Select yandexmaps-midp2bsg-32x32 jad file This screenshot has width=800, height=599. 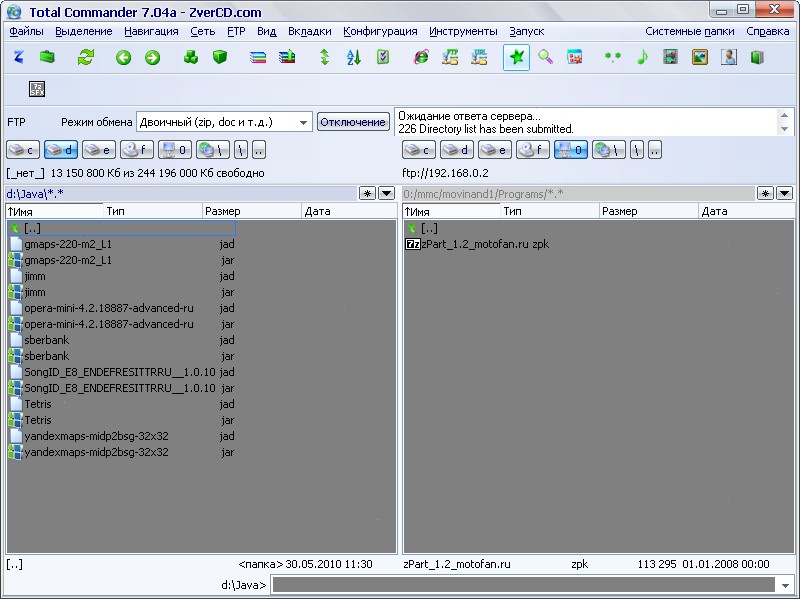coord(121,436)
